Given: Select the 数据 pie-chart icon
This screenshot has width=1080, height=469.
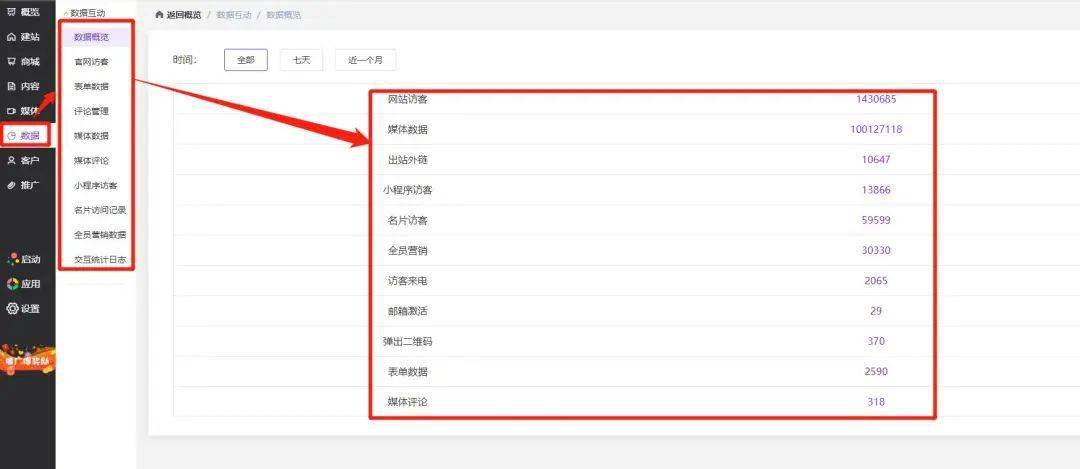Looking at the screenshot, I should point(11,136).
